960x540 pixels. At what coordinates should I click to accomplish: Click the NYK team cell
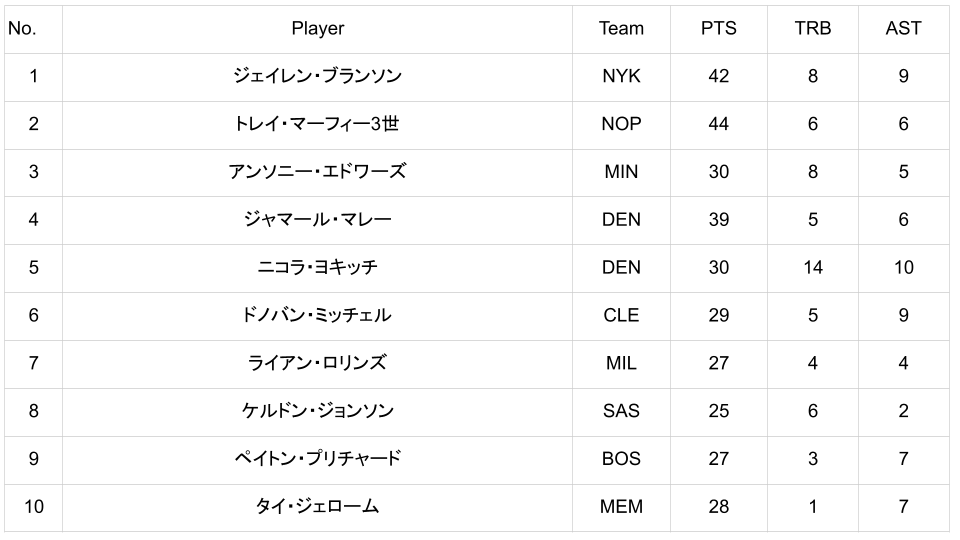pos(621,76)
